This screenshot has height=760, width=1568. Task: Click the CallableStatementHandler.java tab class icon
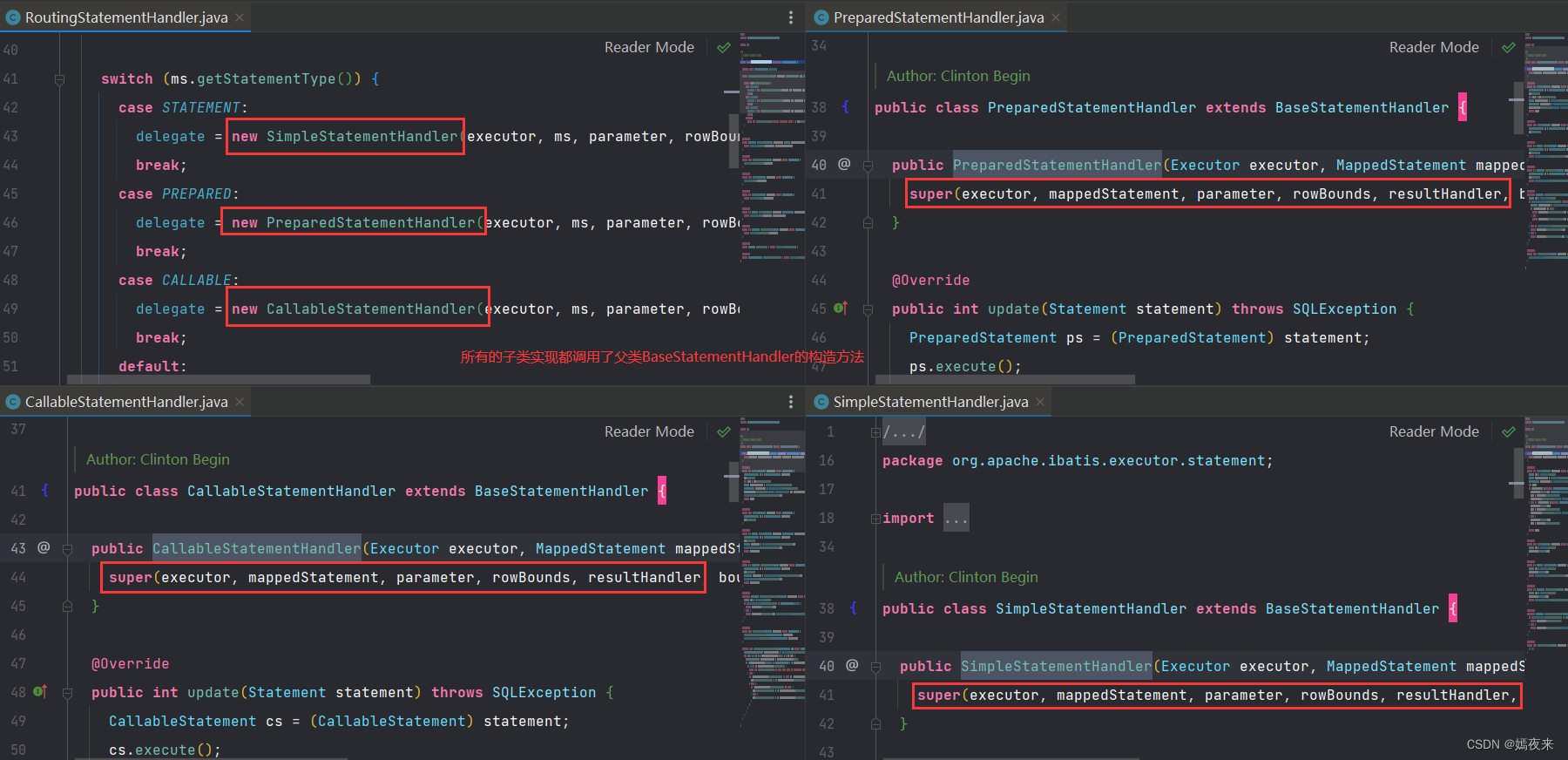[13, 402]
